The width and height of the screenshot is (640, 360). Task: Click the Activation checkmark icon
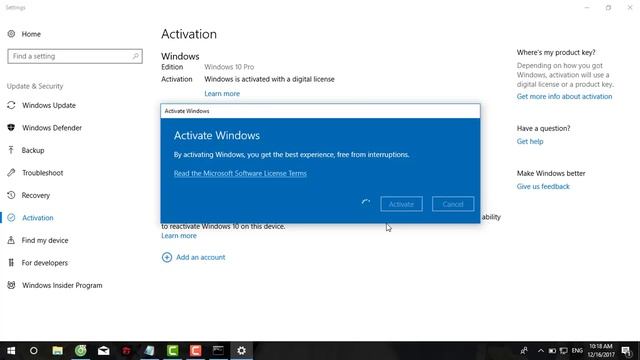[x=11, y=218]
